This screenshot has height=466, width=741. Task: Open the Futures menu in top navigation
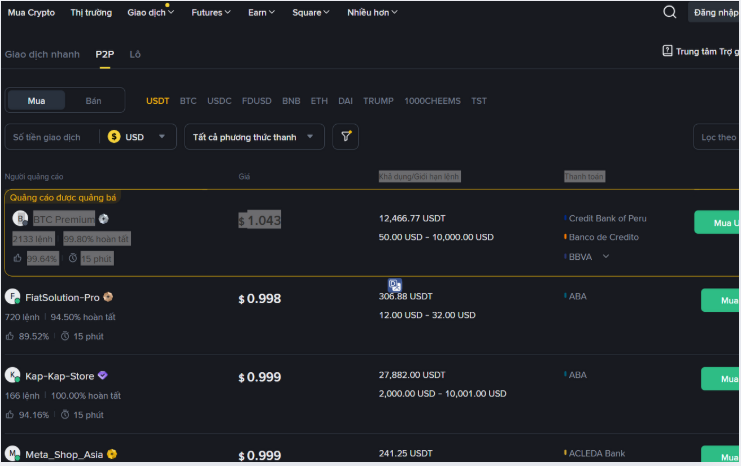[210, 12]
